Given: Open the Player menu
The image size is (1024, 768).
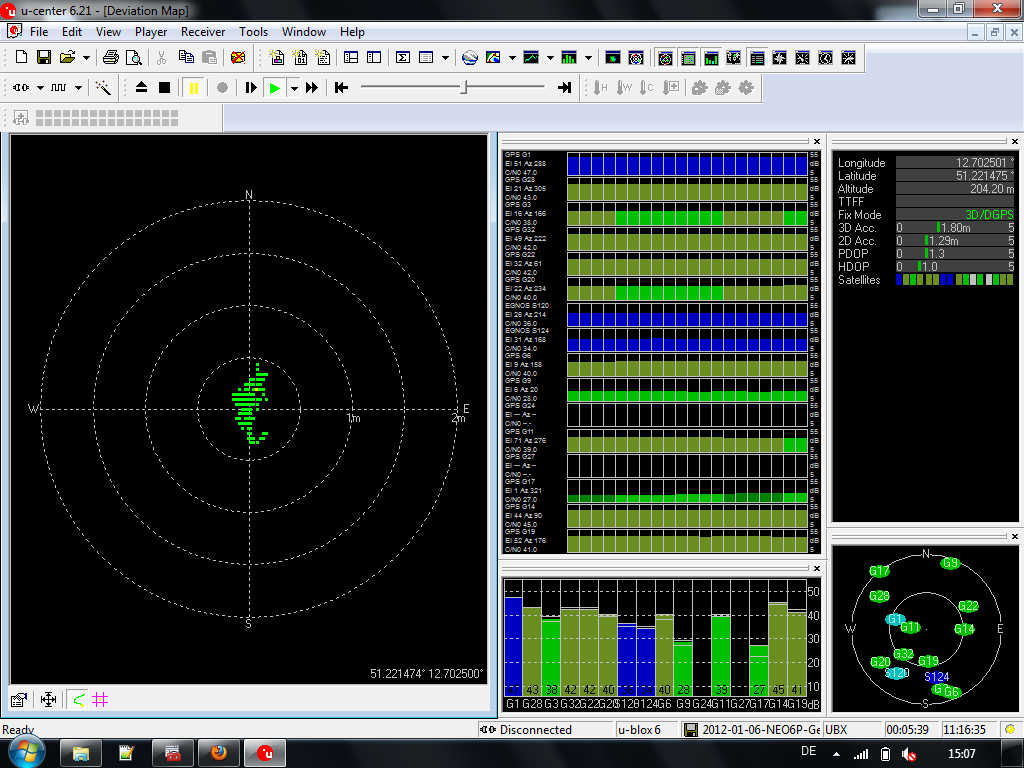Looking at the screenshot, I should pyautogui.click(x=151, y=32).
